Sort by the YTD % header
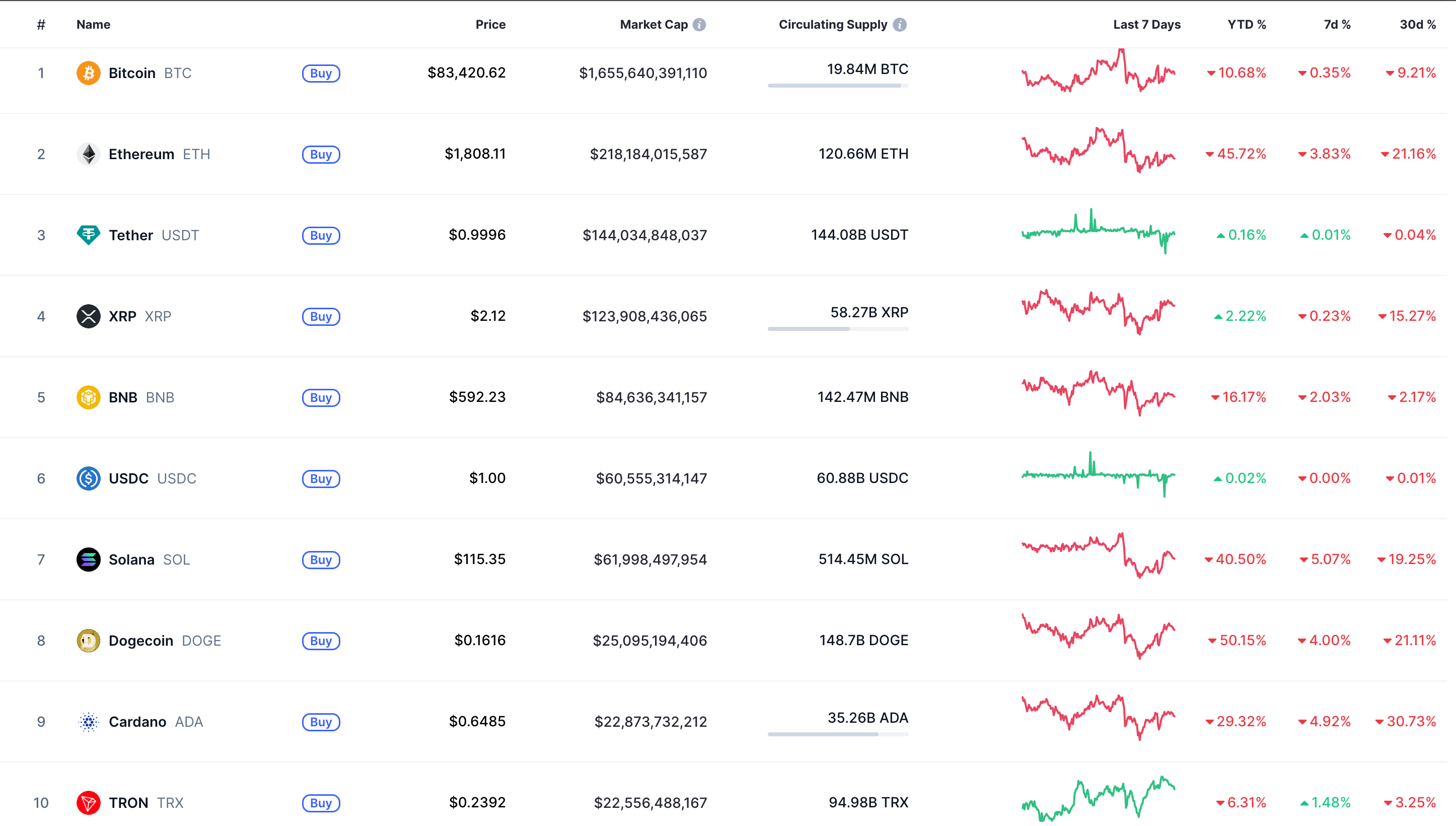Image resolution: width=1456 pixels, height=826 pixels. [x=1247, y=25]
